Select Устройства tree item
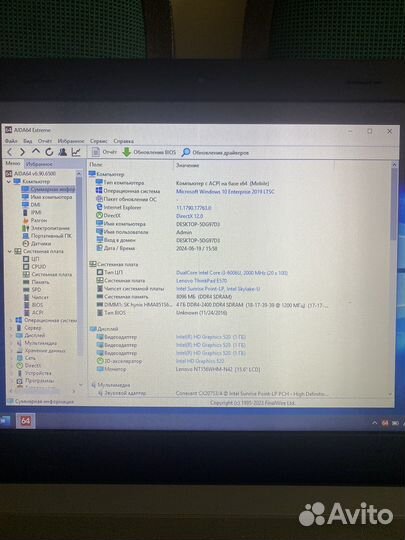Image resolution: width=405 pixels, height=540 pixels. click(x=34, y=373)
